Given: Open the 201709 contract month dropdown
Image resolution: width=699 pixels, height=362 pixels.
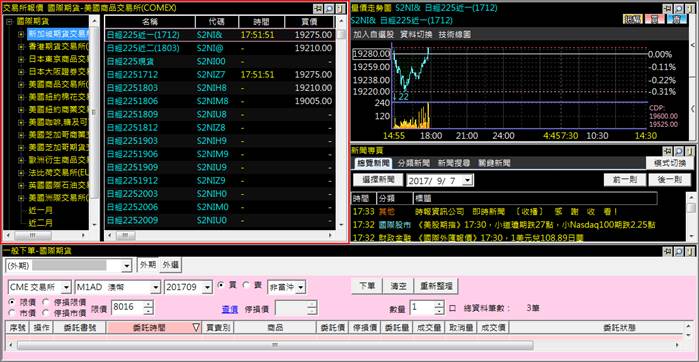Looking at the screenshot, I should [x=207, y=288].
